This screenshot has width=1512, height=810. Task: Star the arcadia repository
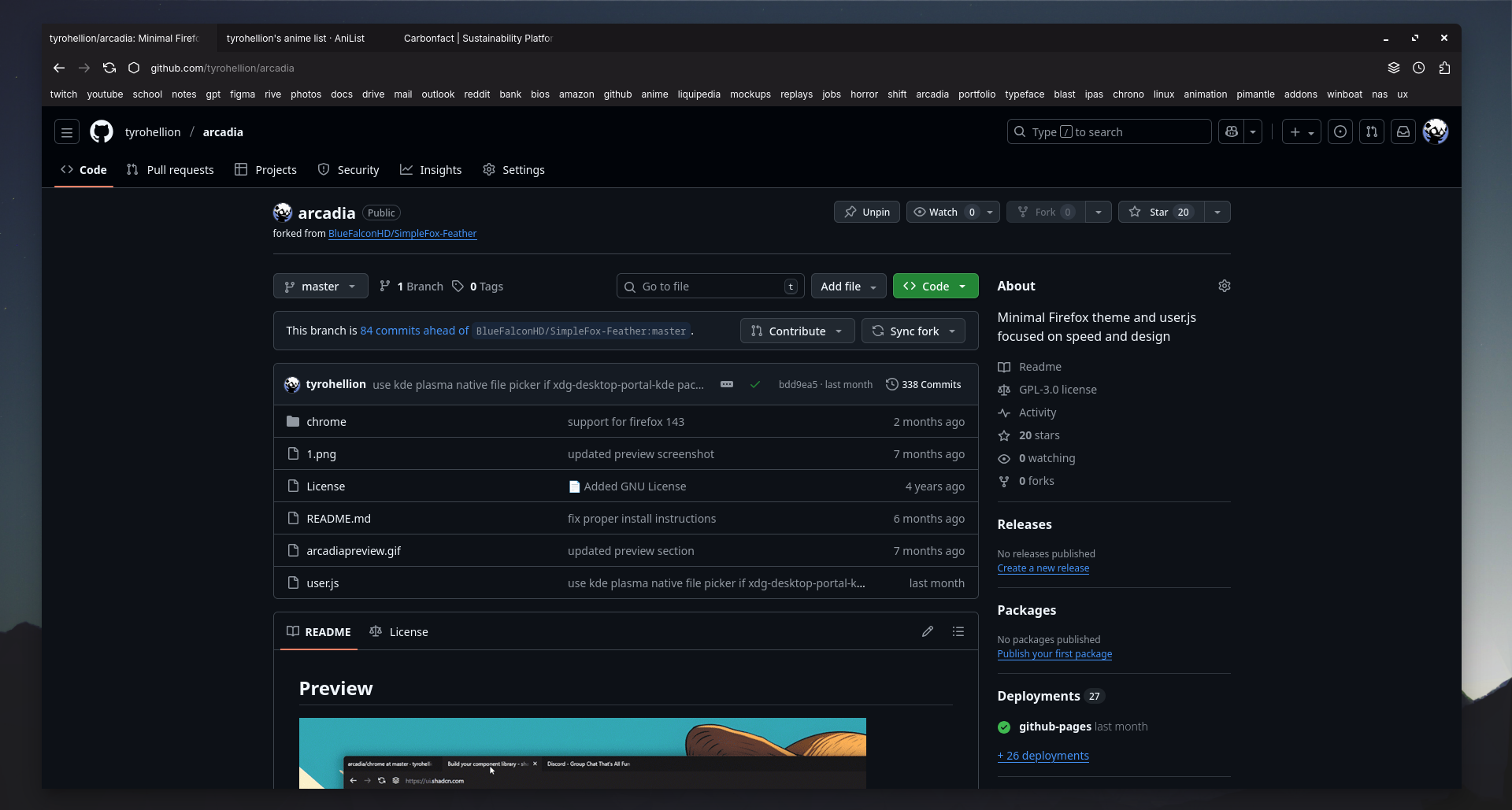point(1161,212)
